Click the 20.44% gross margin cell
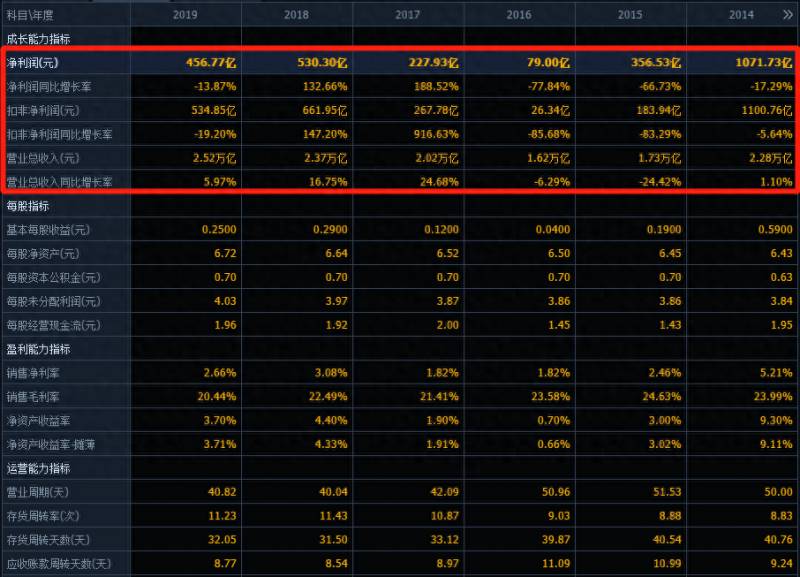Screen dimensions: 800x577 click(217, 397)
